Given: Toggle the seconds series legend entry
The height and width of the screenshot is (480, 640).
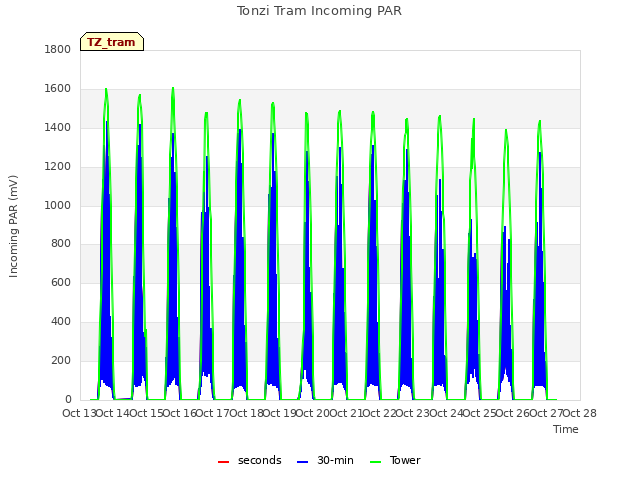Looking at the screenshot, I should click(250, 460).
